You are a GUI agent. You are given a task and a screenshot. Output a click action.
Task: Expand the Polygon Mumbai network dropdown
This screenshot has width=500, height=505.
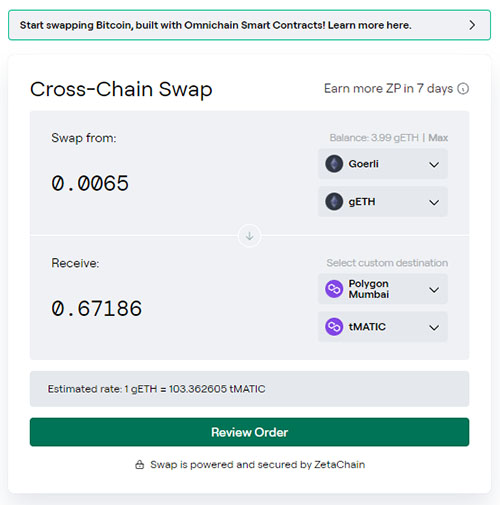click(x=383, y=289)
